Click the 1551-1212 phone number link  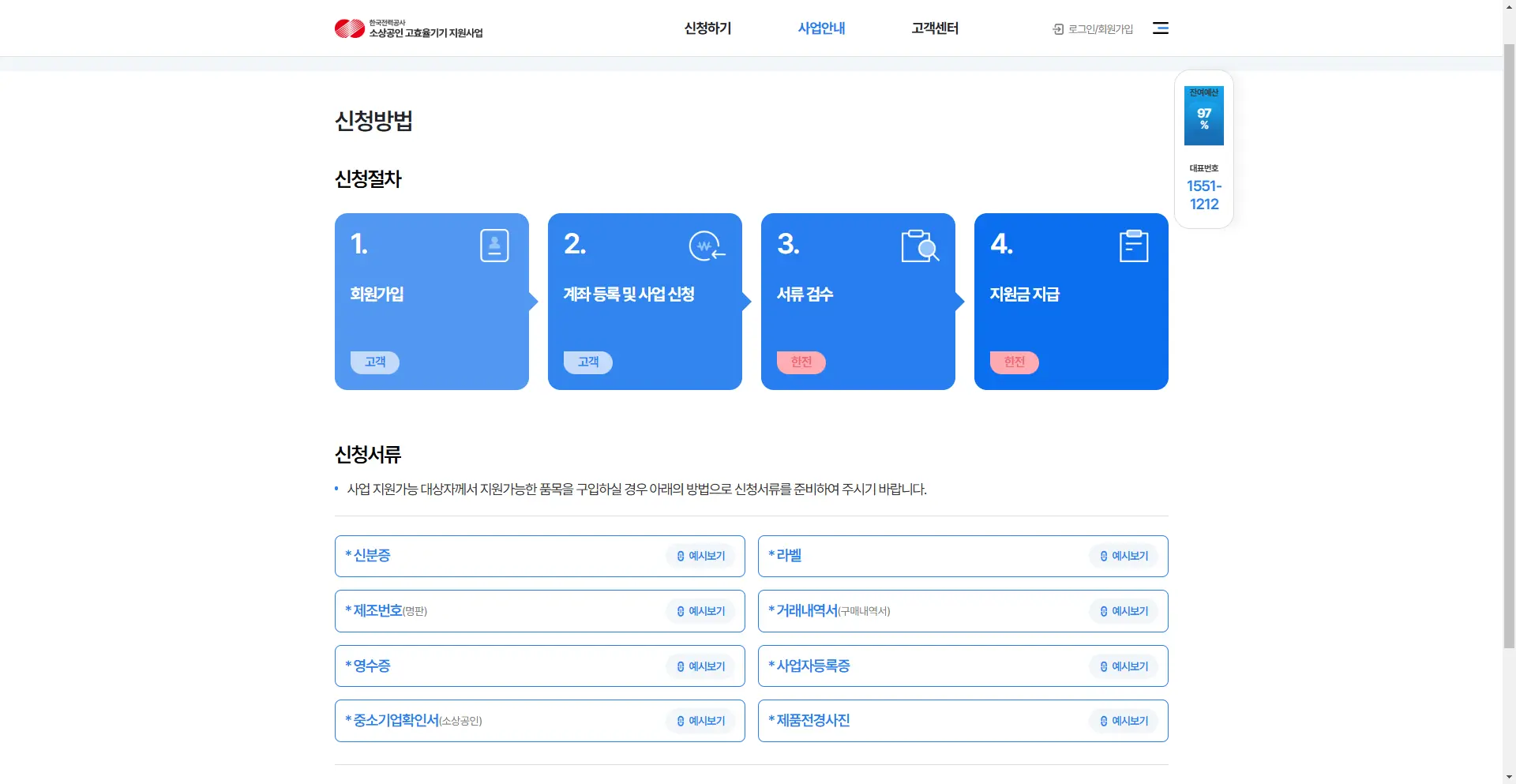(x=1203, y=195)
